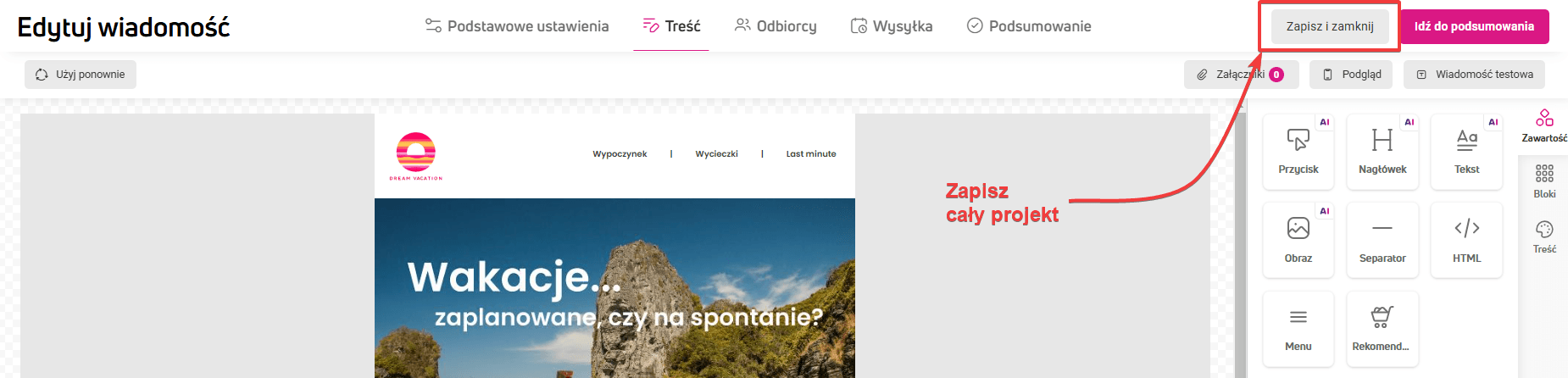1568x378 pixels.
Task: Add a Przycisk button block
Action: [1298, 152]
